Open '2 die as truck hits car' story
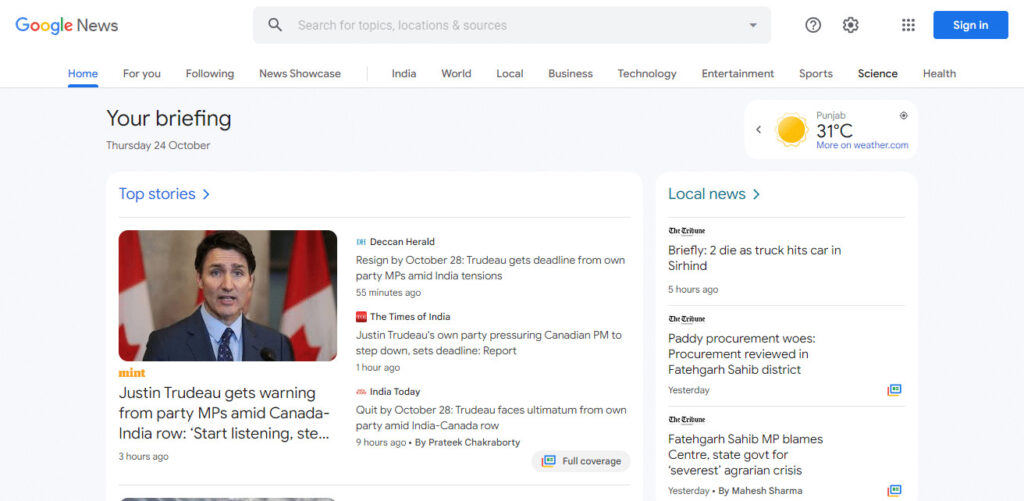This screenshot has height=501, width=1024. pyautogui.click(x=754, y=258)
